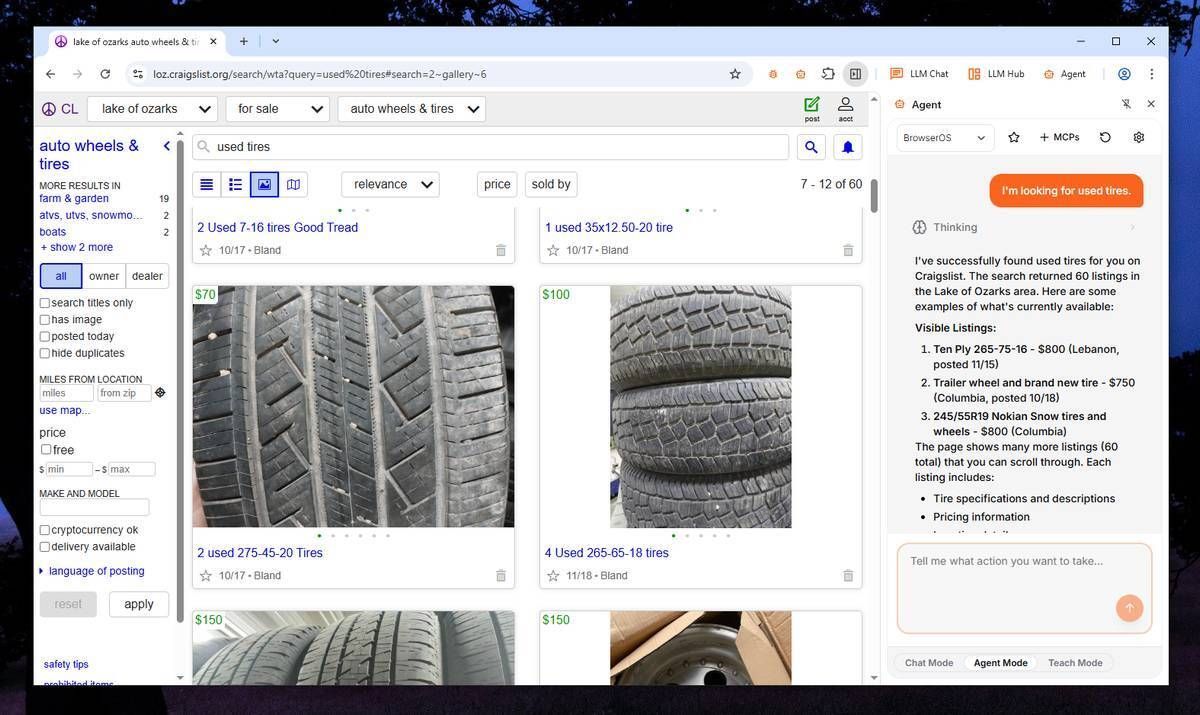Screen dimensions: 1200x715
Task: Switch to Teach Mode tab
Action: (x=1075, y=663)
